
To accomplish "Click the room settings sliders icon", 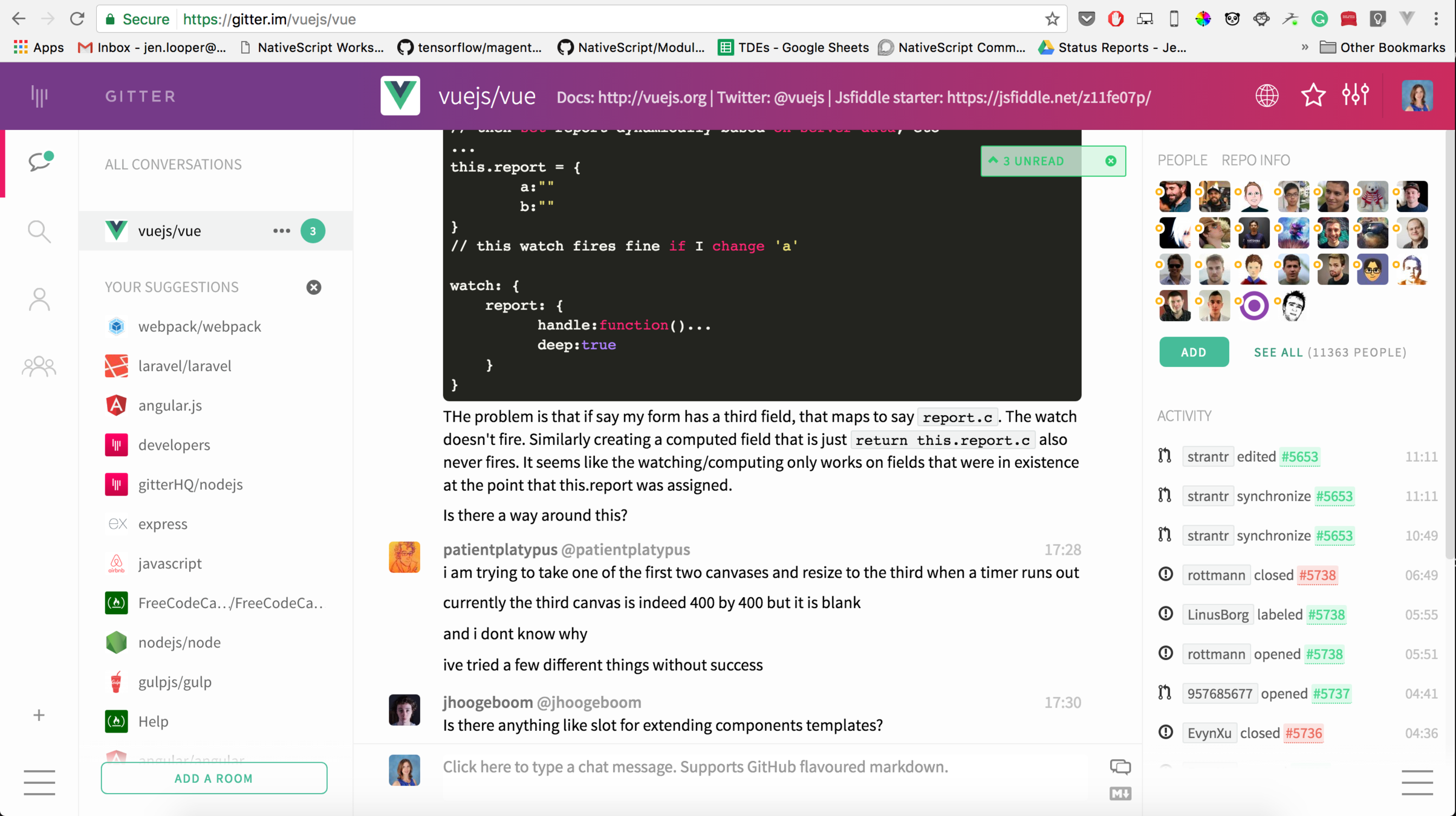I will 1355,95.
